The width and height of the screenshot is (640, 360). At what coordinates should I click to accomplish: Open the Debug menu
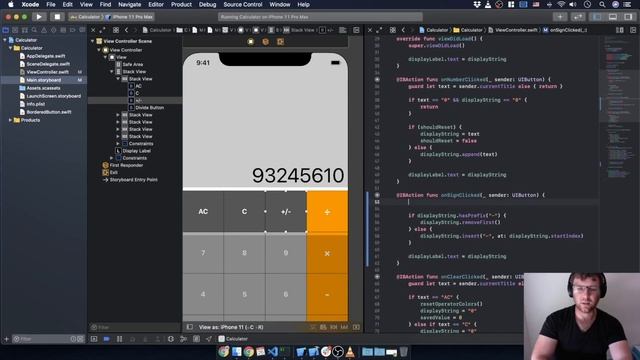pos(207,4)
